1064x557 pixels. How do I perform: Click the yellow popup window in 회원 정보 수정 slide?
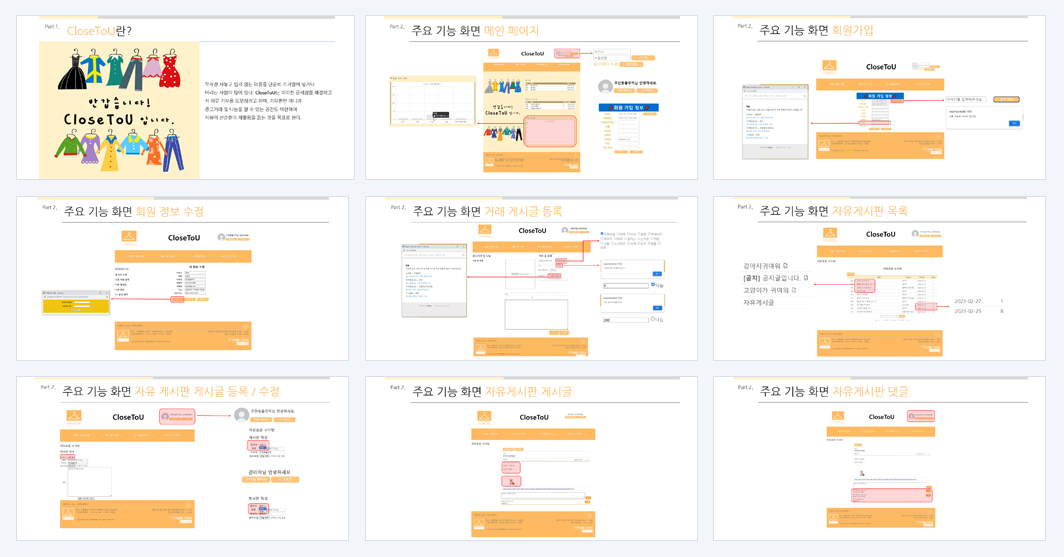75,303
